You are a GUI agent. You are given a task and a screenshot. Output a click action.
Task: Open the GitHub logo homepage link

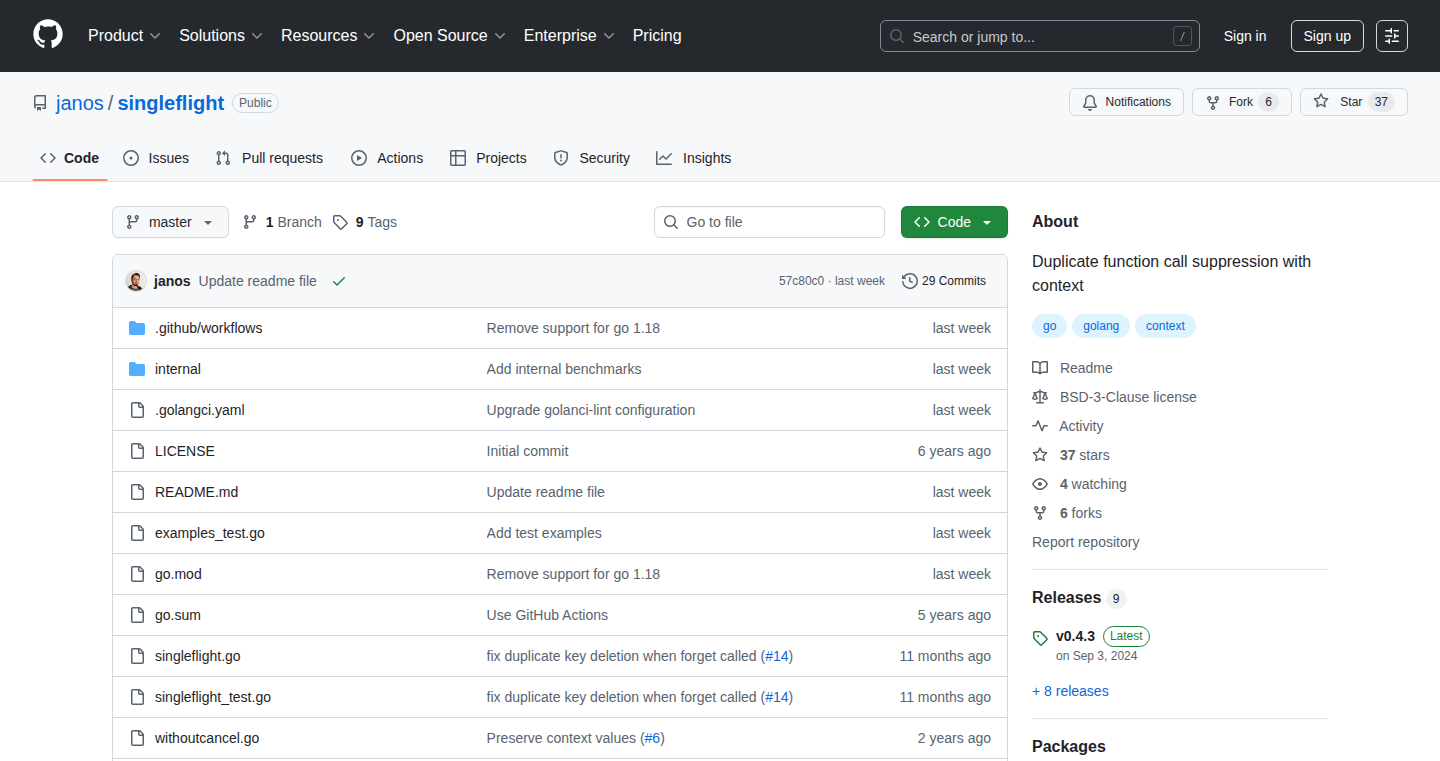[48, 35]
